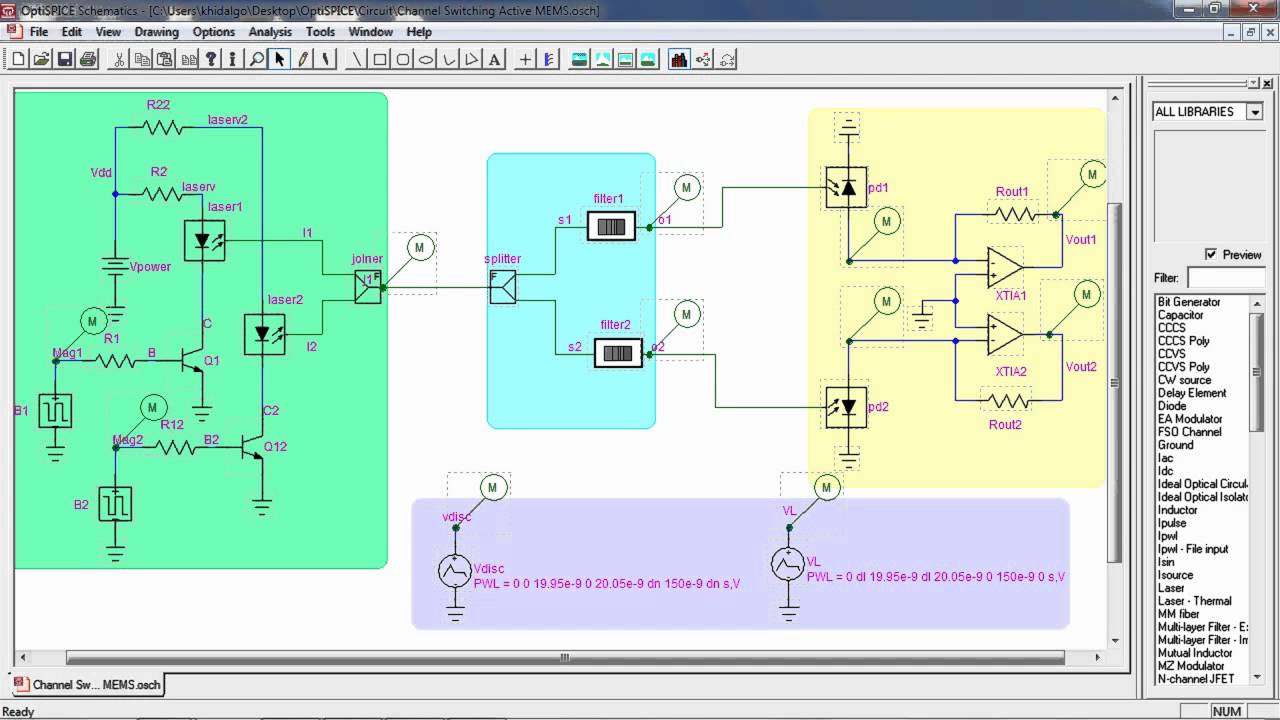Select the line drawing tool
This screenshot has height=720, width=1280.
357,59
